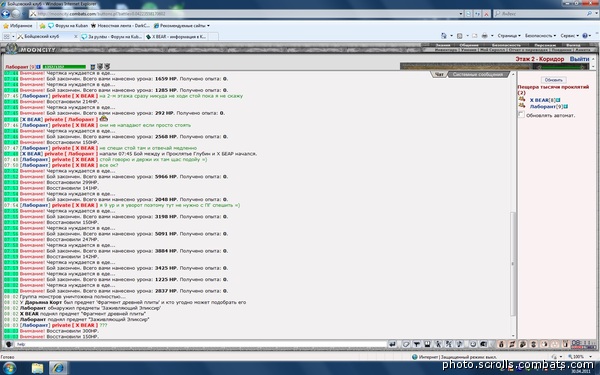Click the chat log vertical scrollbar
The image size is (600, 375).
(513, 205)
